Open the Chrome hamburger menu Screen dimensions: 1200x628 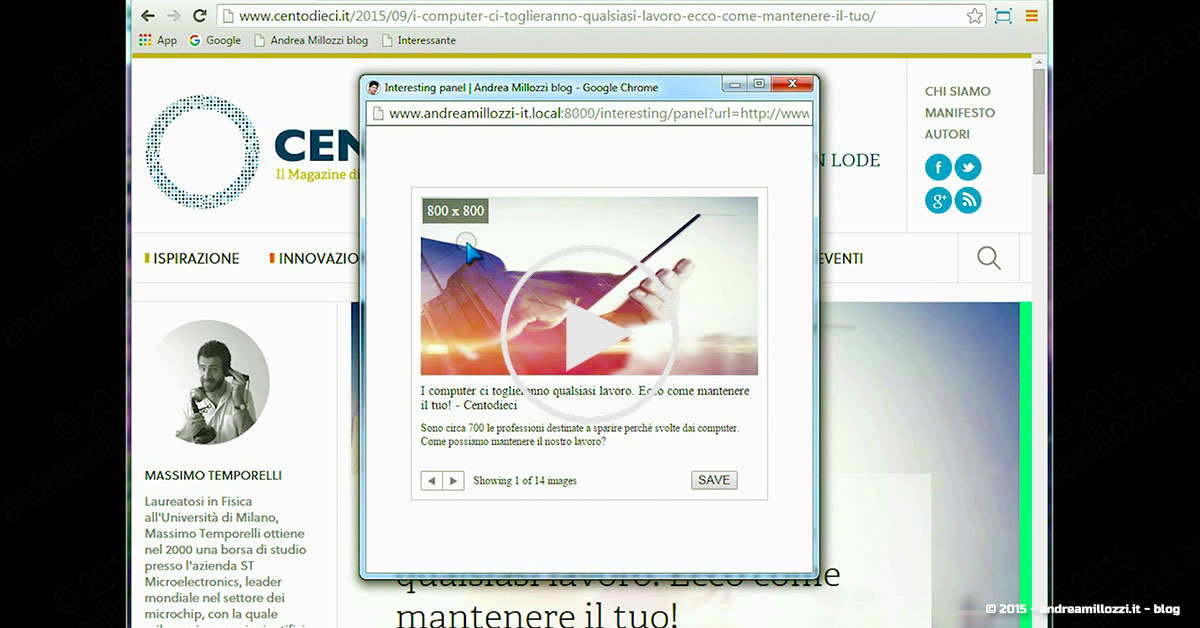click(1031, 16)
